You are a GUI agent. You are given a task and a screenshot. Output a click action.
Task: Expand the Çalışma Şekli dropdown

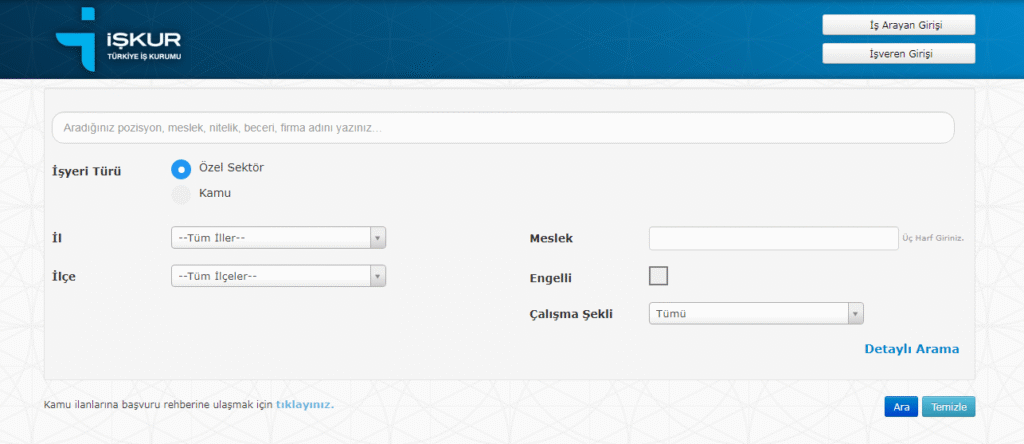coord(748,314)
